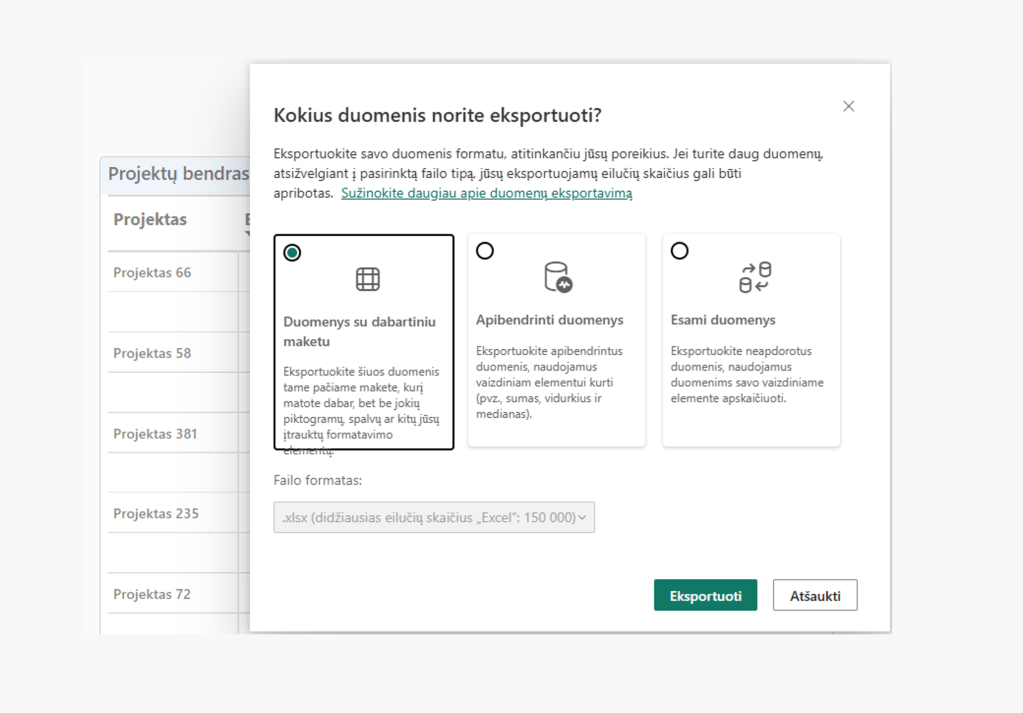The width and height of the screenshot is (1023, 713).
Task: Select the 'Projektas 235' row
Action: pyautogui.click(x=156, y=514)
